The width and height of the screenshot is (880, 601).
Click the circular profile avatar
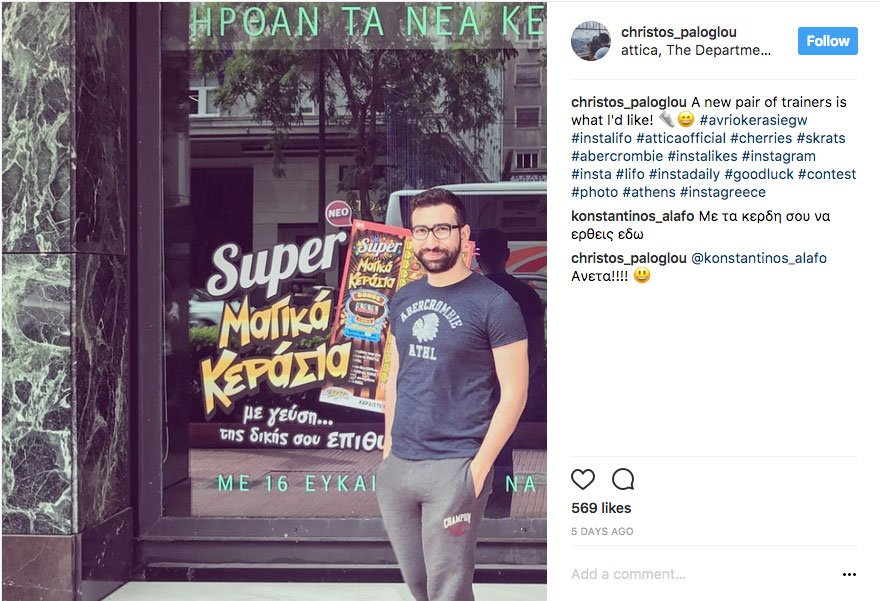pos(590,41)
